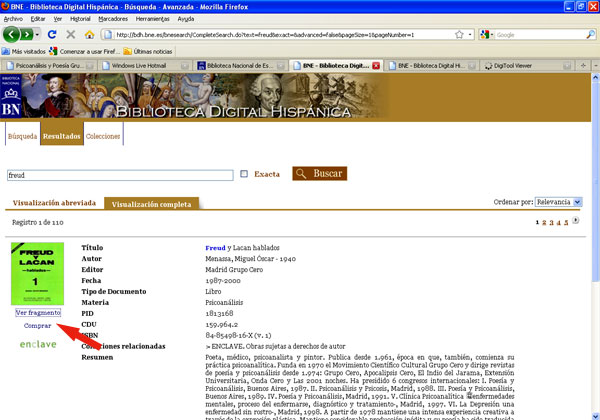Close the active BNE Biblioteca Digital tab
Viewport: 600px width, 420px height.
(x=376, y=66)
